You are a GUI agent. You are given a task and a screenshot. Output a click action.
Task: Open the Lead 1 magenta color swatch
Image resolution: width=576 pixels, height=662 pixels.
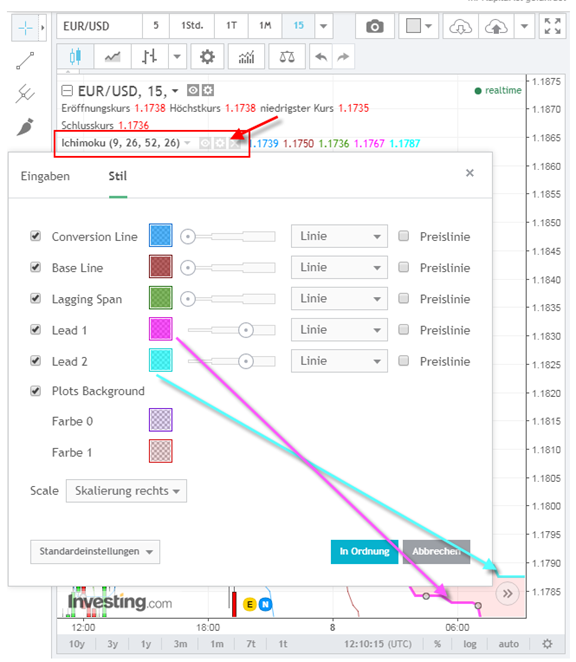pos(160,329)
